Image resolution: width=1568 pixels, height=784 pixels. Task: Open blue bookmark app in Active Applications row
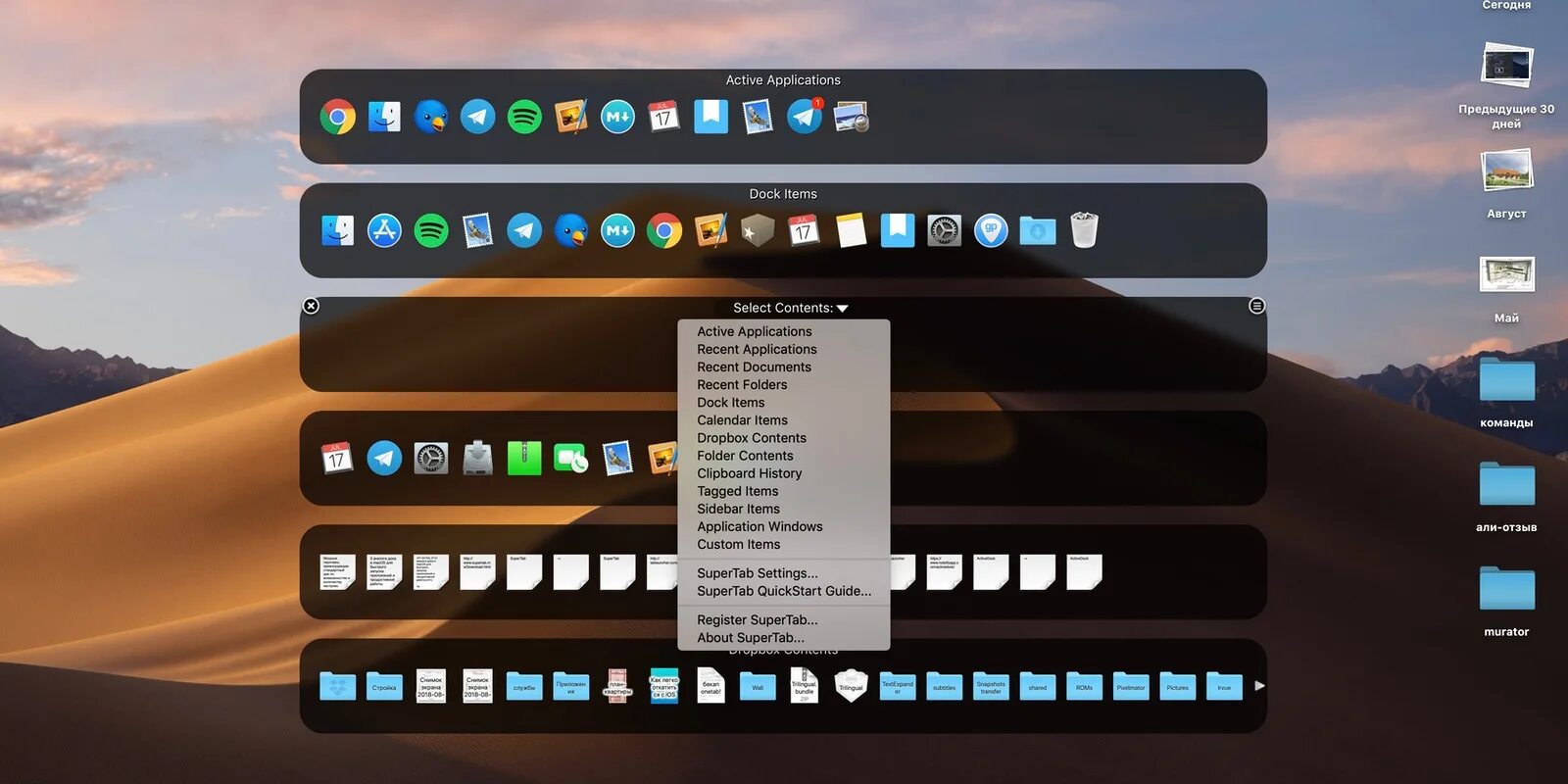710,117
